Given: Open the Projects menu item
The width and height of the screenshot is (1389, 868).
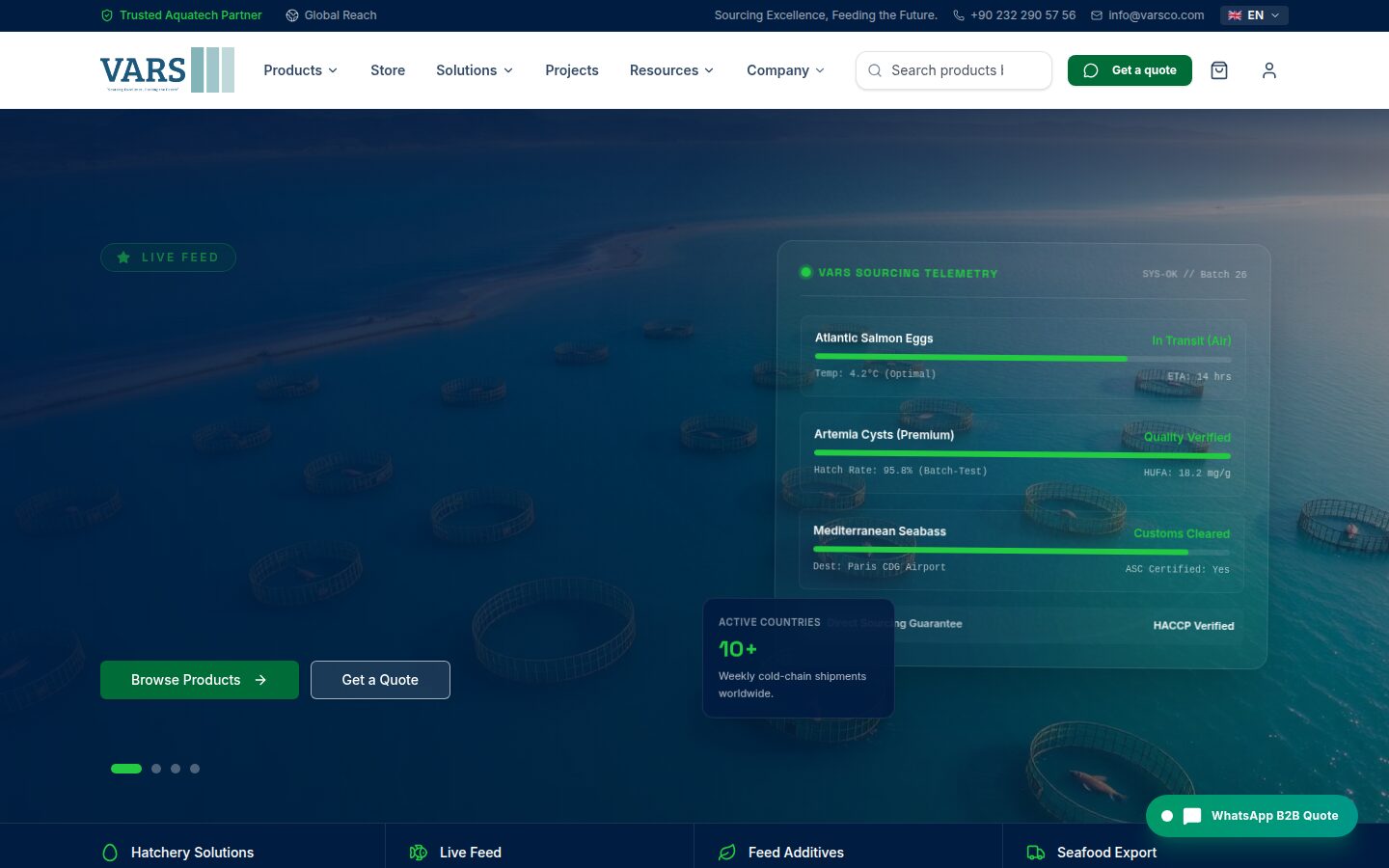Looking at the screenshot, I should tap(572, 70).
